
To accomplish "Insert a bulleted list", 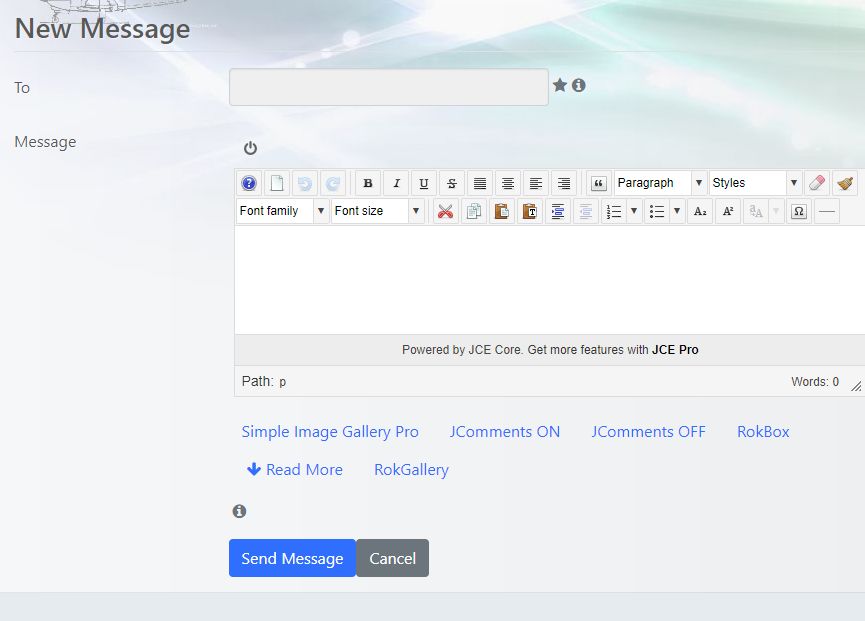I will [x=656, y=211].
